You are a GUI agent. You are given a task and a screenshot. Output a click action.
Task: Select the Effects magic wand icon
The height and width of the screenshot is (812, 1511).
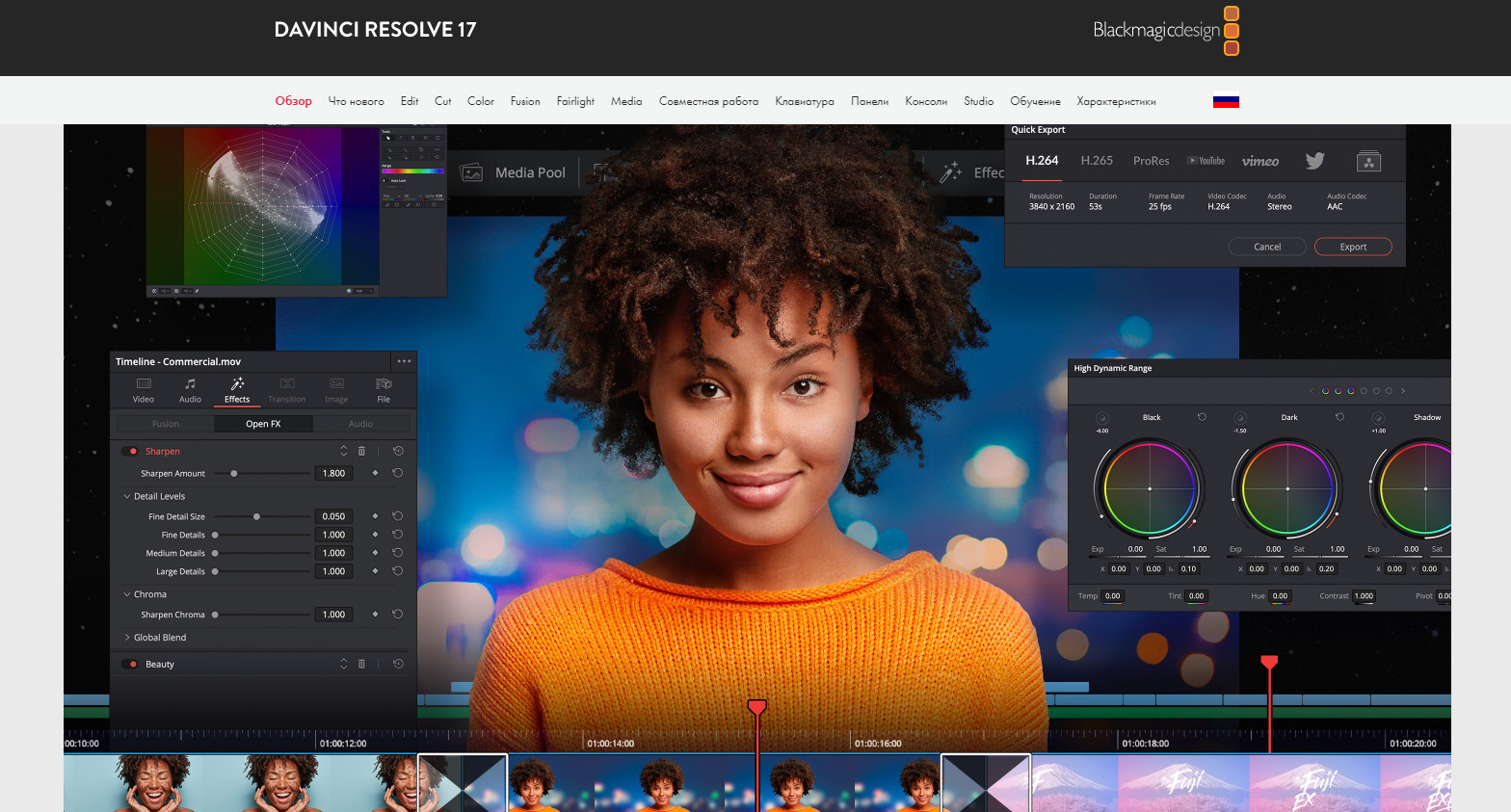(x=237, y=383)
